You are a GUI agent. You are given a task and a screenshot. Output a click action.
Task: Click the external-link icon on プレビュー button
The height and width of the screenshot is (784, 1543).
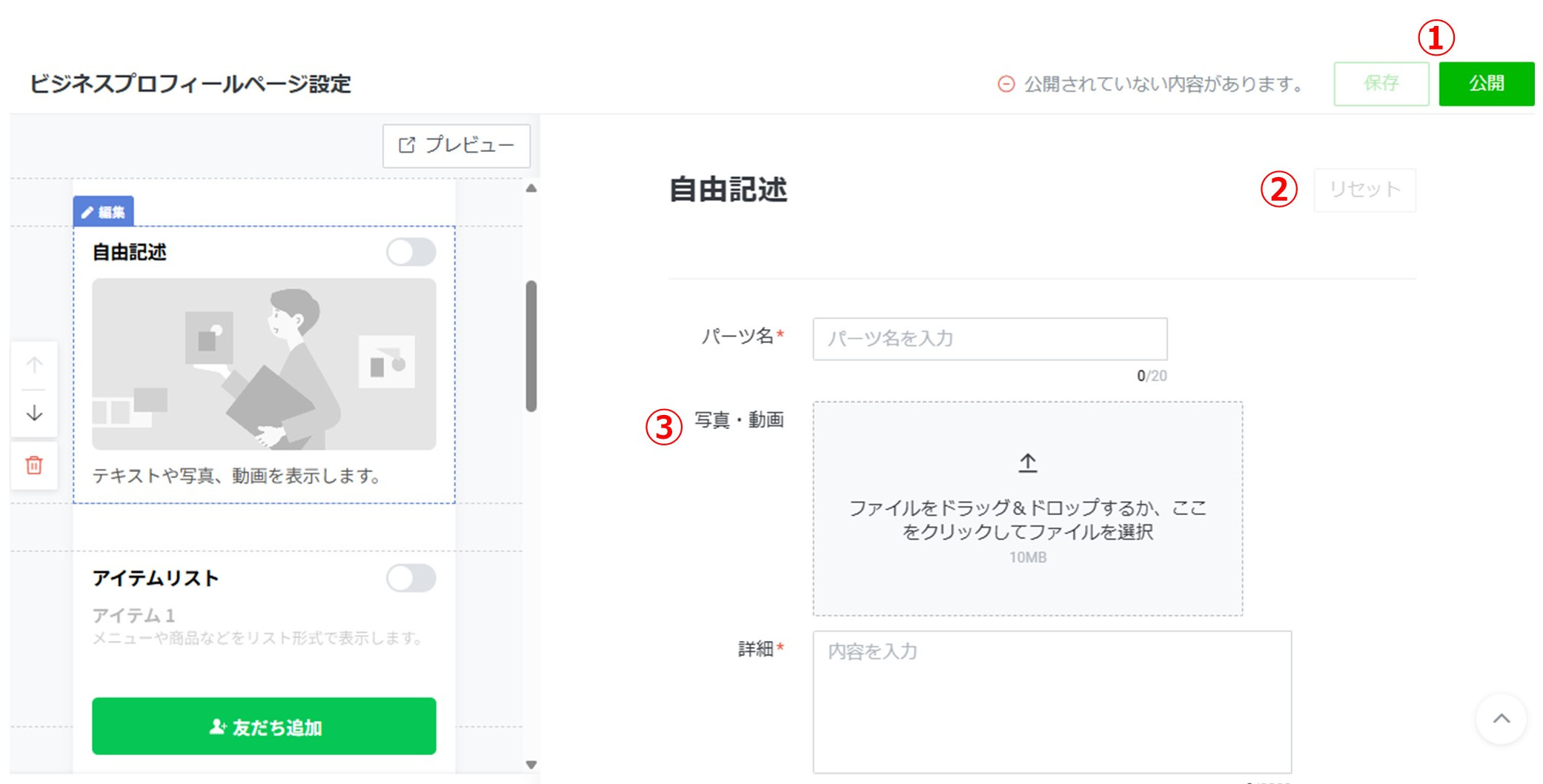pos(406,145)
